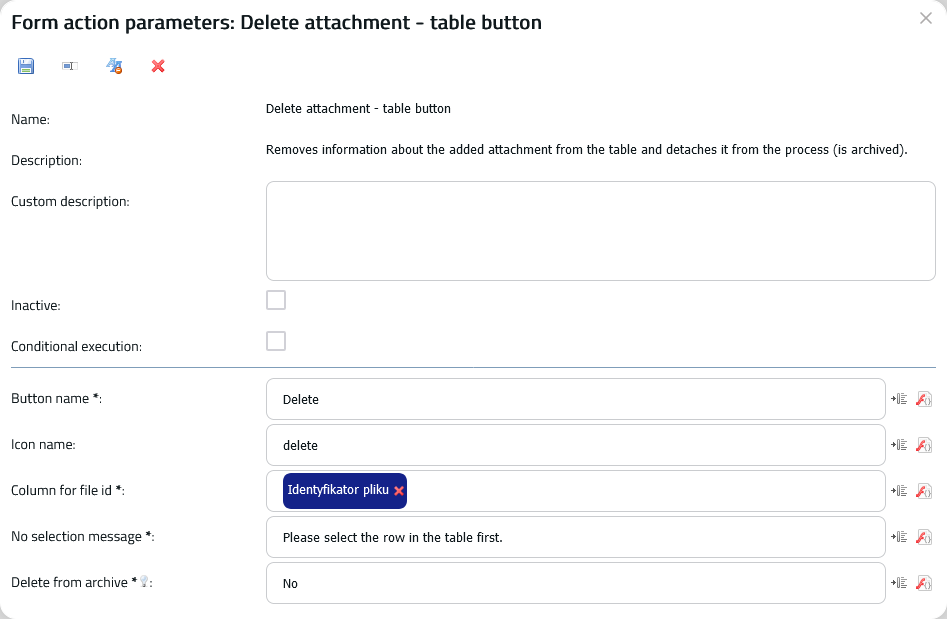
Task: Enable the Inactive checkbox
Action: tap(276, 300)
